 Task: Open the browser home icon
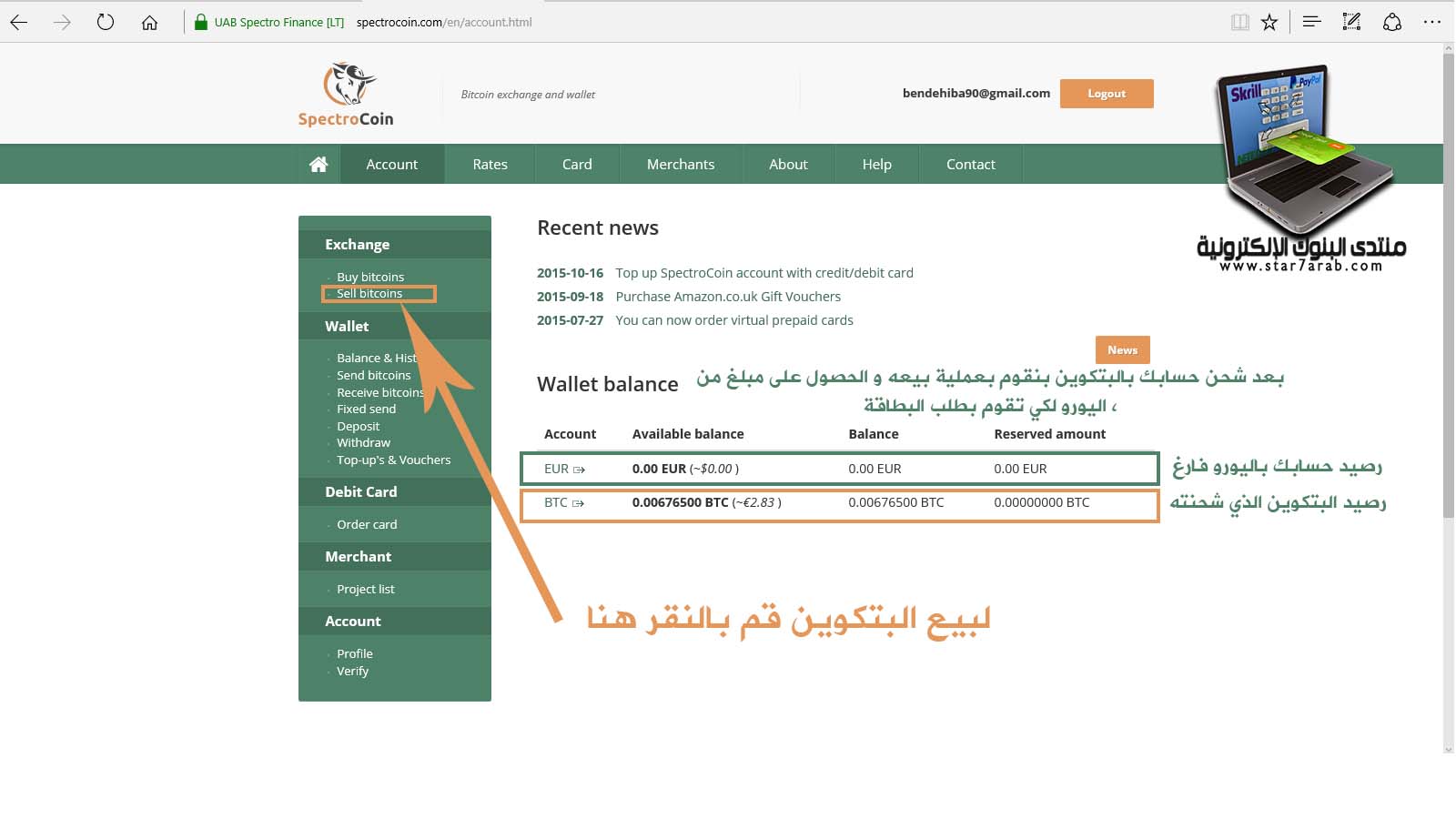(149, 22)
